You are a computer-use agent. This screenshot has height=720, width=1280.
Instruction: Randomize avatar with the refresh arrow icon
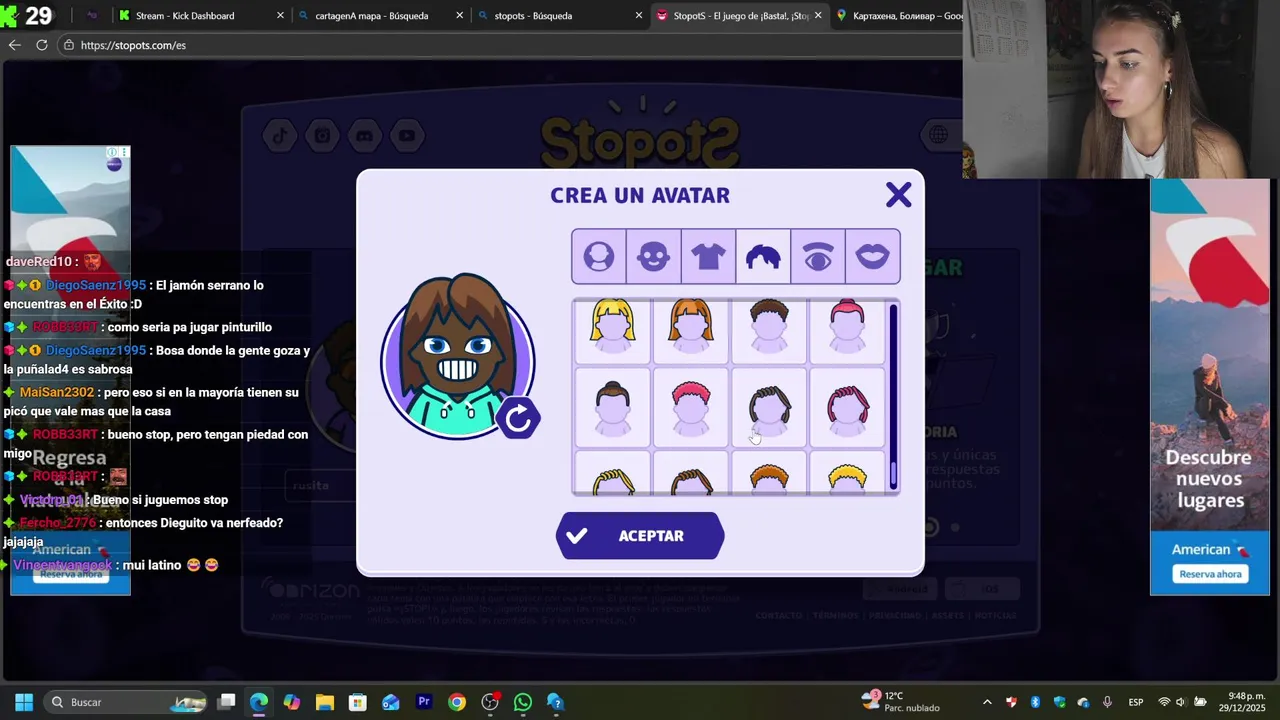(518, 418)
